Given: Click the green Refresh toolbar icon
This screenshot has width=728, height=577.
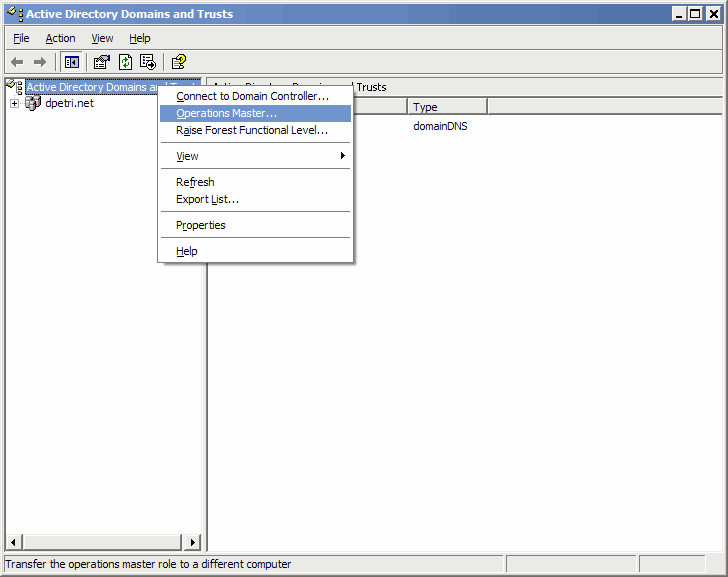Looking at the screenshot, I should click(x=125, y=62).
